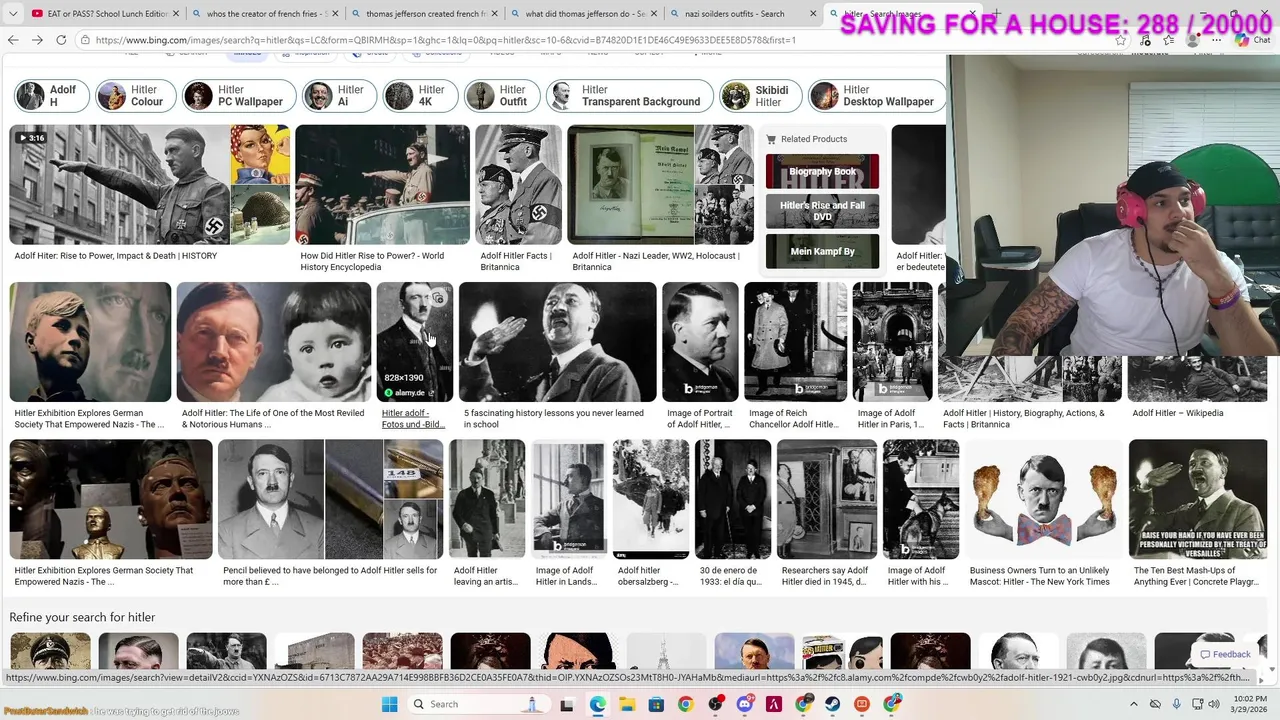This screenshot has width=1280, height=720.
Task: Open the Adolf Hitler – Wikipedia caption link
Action: pyautogui.click(x=1178, y=413)
